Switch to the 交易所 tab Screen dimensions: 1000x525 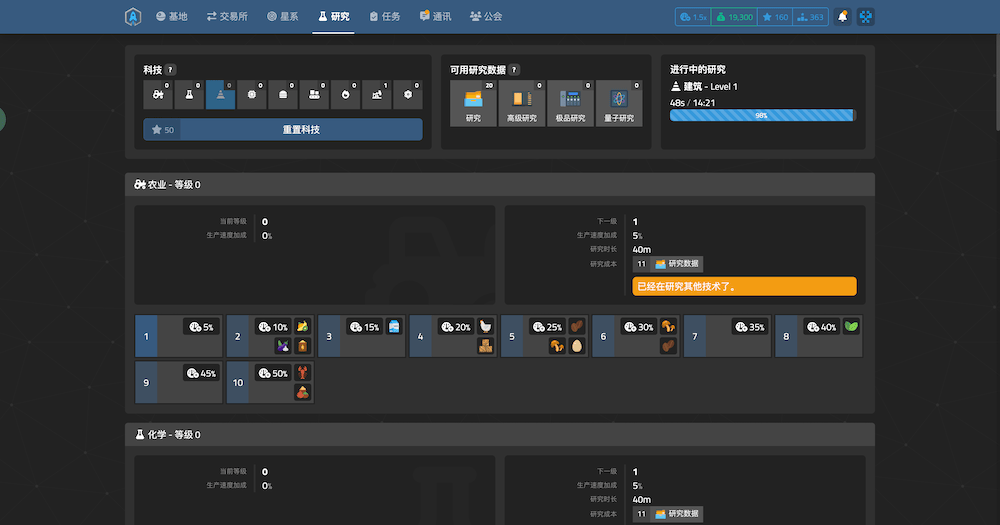click(x=227, y=17)
